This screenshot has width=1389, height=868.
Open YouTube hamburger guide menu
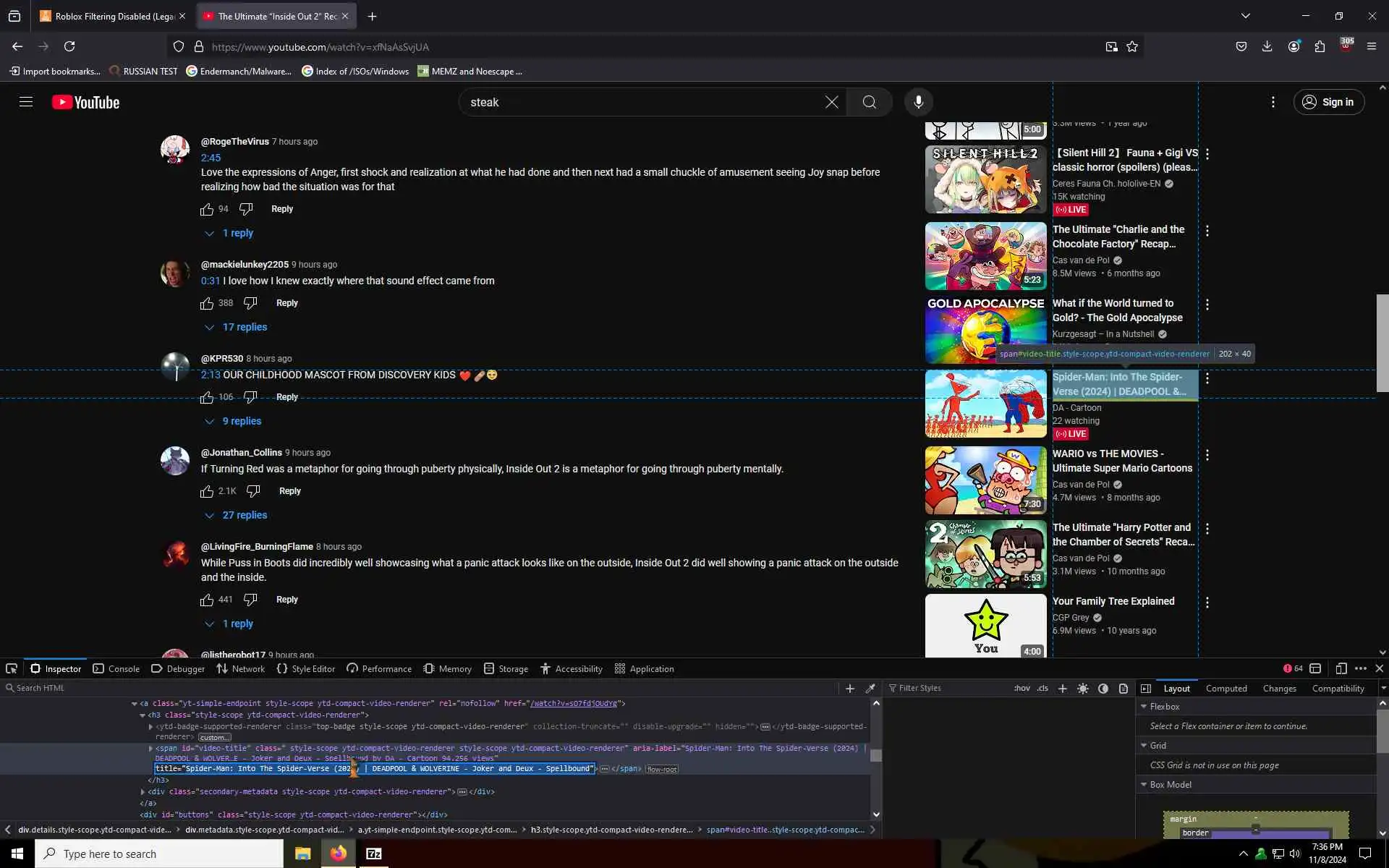26,102
